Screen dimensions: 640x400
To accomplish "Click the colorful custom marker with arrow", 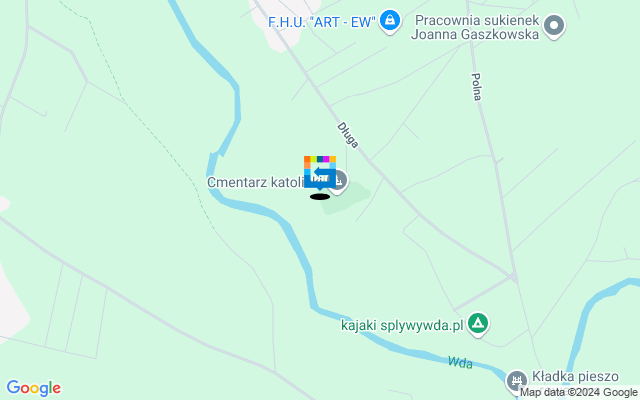I will pos(320,173).
